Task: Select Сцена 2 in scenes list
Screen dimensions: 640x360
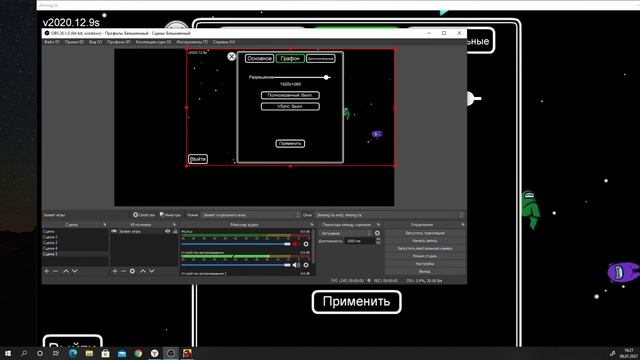Action: pyautogui.click(x=75, y=237)
